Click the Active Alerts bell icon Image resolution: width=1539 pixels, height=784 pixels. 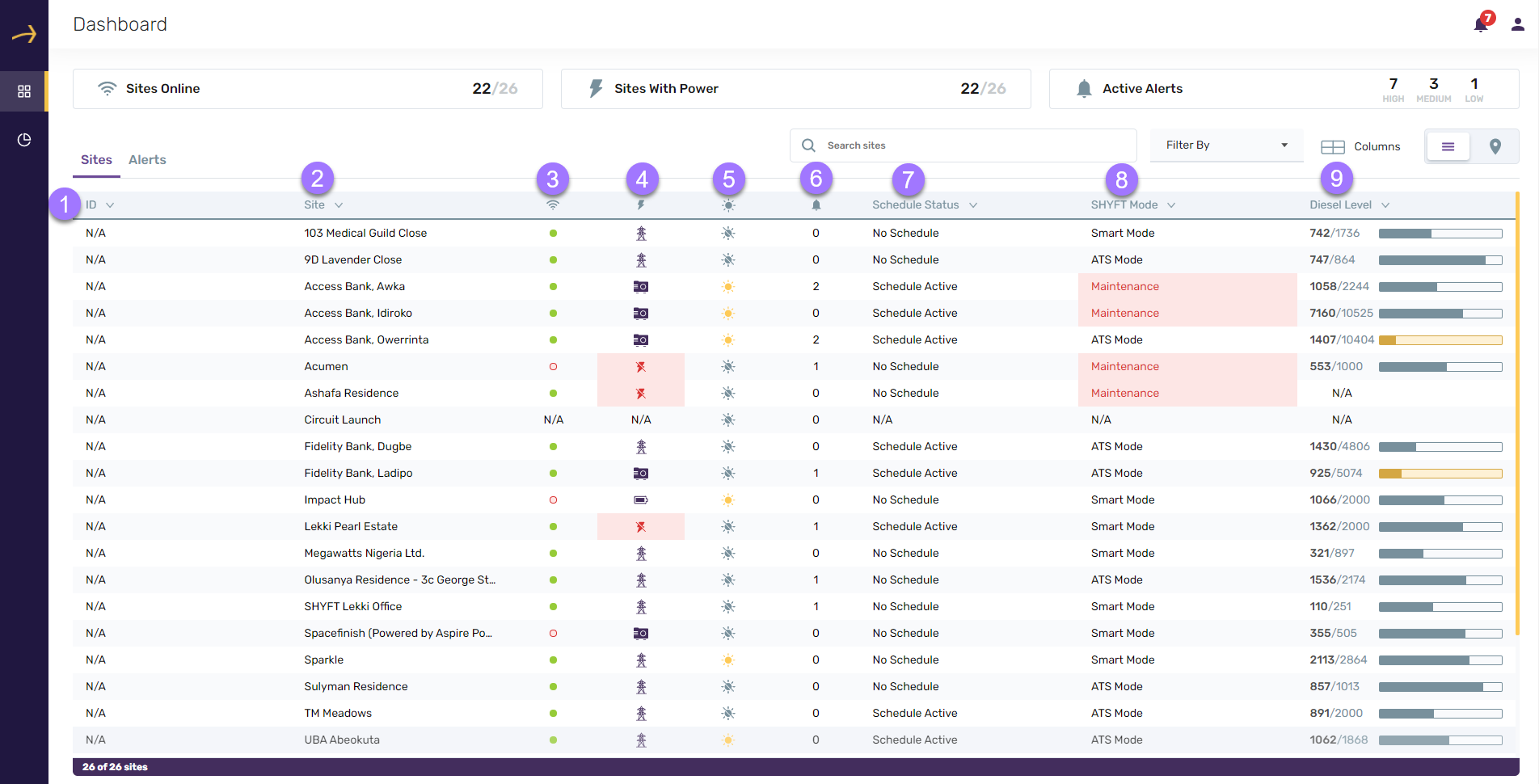(1084, 89)
